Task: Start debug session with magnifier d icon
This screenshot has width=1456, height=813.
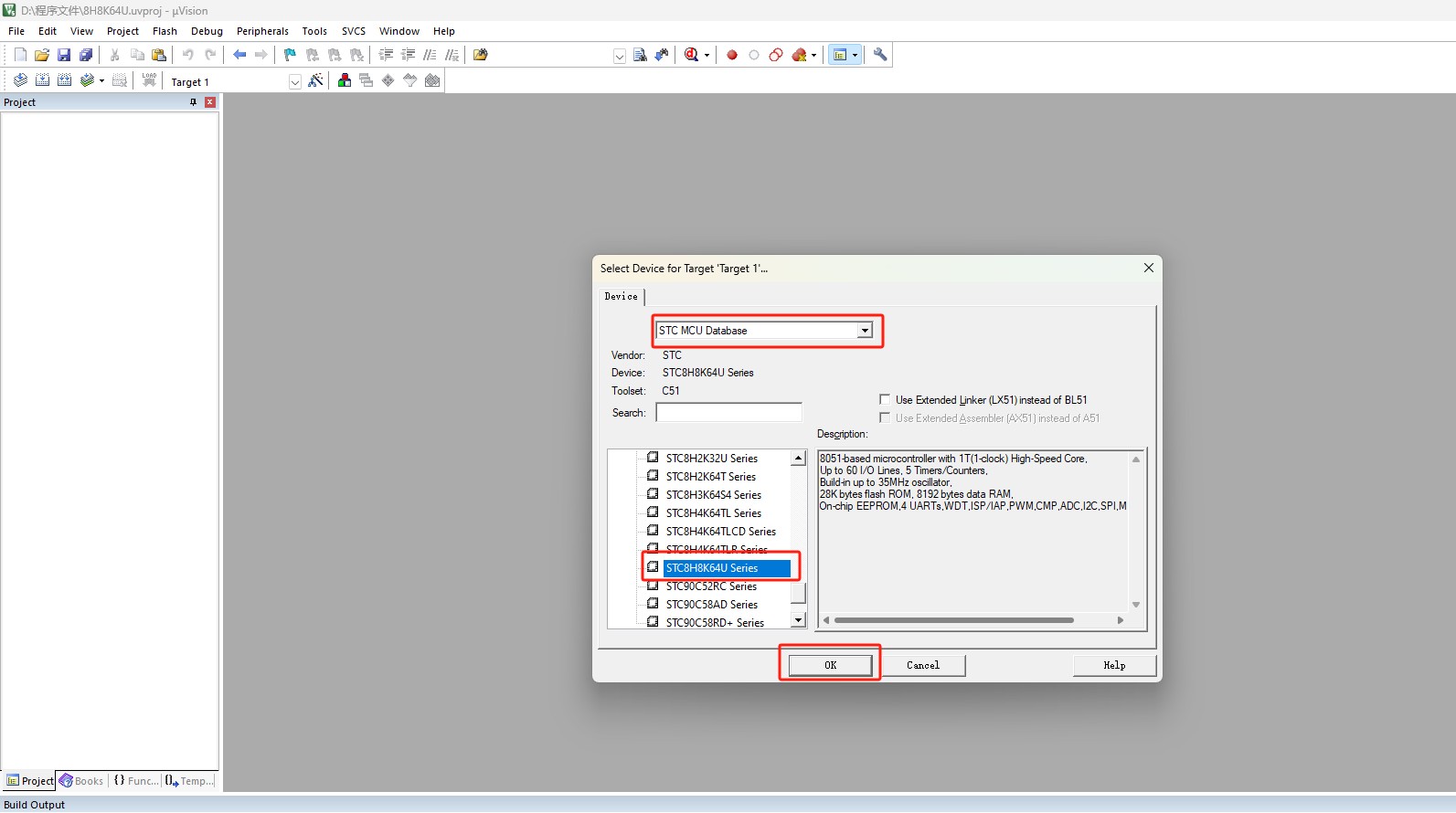Action: [x=692, y=55]
